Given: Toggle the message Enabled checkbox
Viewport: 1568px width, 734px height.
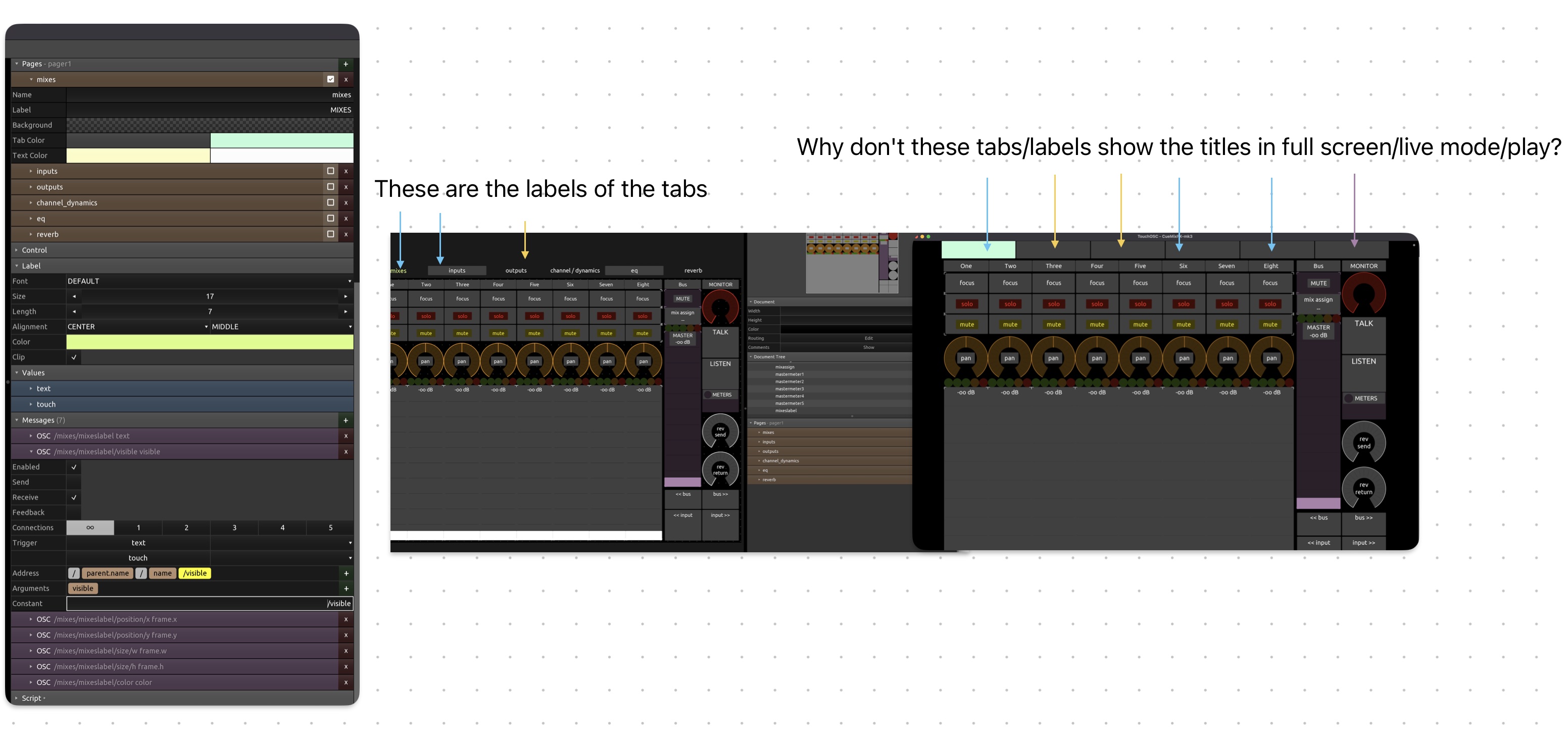Looking at the screenshot, I should 74,467.
